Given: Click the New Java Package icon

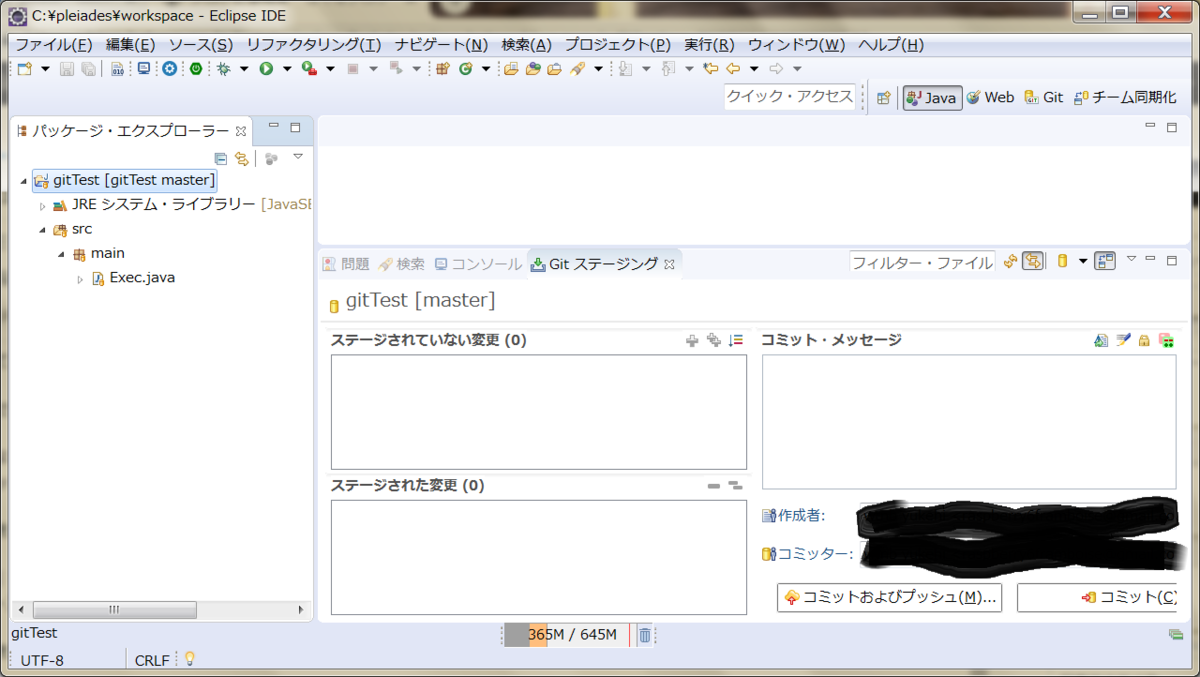Looking at the screenshot, I should (x=442, y=69).
